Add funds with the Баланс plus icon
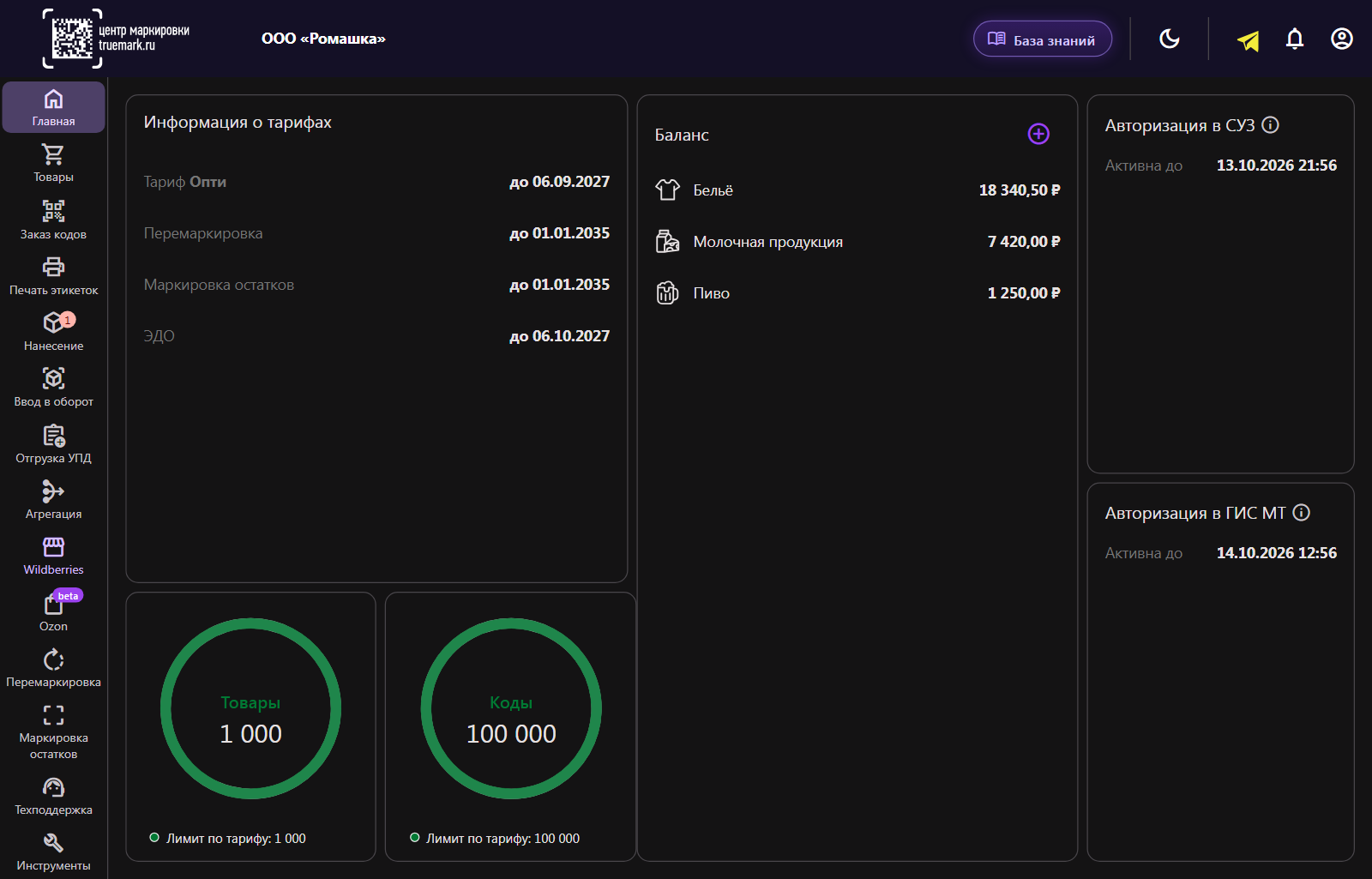The width and height of the screenshot is (1372, 879). [x=1038, y=134]
